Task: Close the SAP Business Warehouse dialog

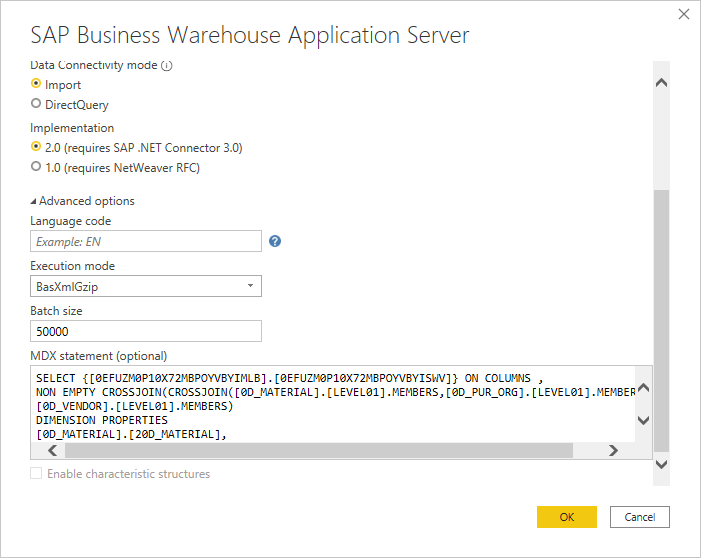Action: tap(684, 14)
